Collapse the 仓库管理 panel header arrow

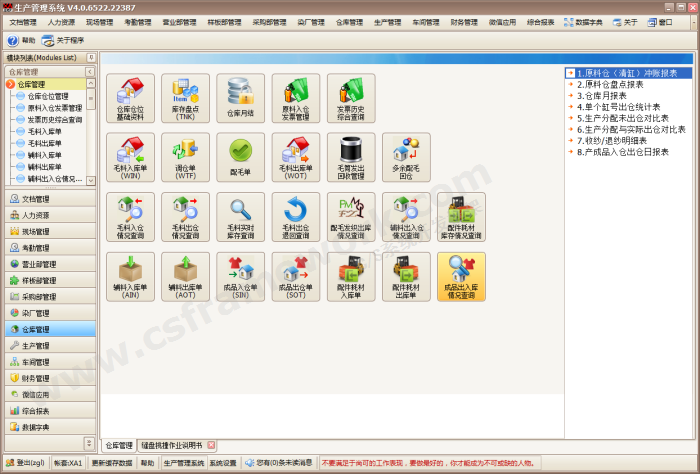91,72
